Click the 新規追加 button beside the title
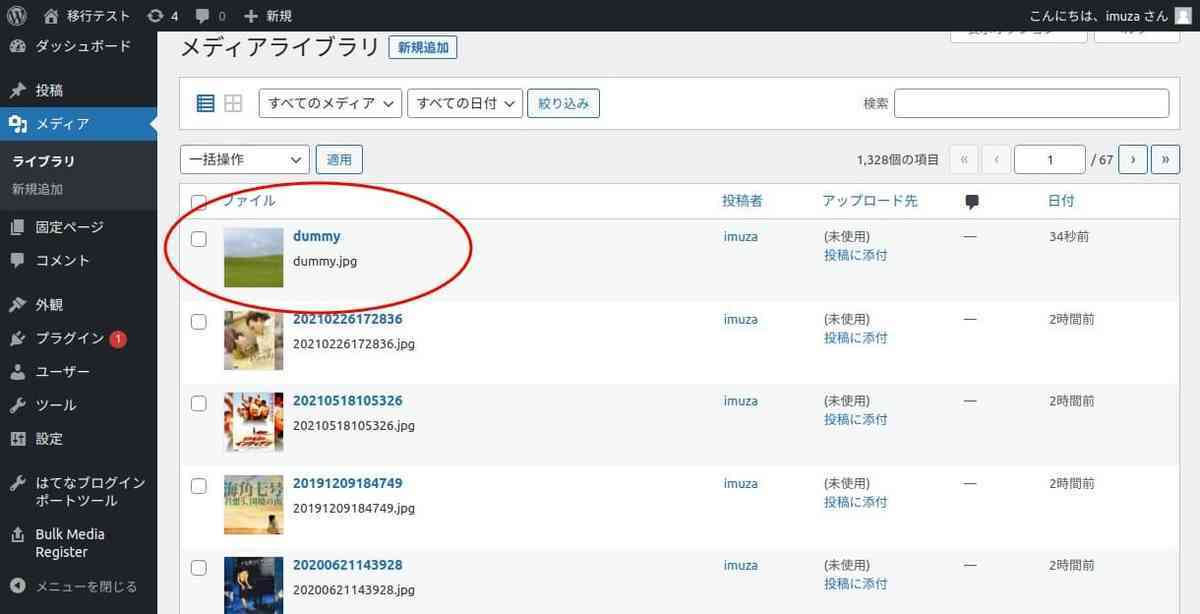Screen dimensions: 1200x614 (423, 47)
